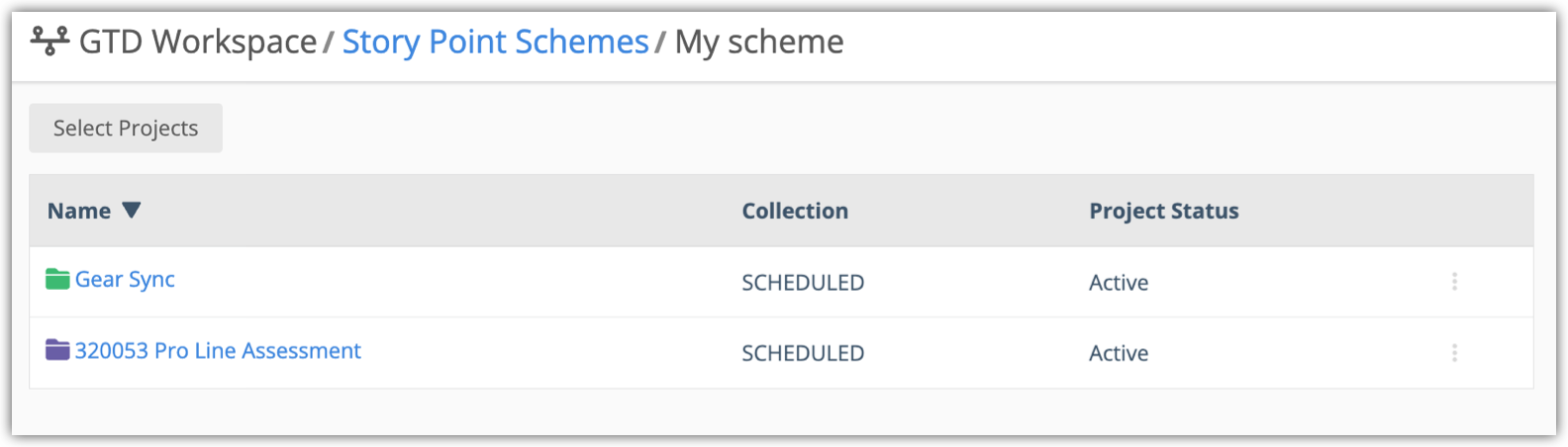The width and height of the screenshot is (1568, 447).
Task: Click the green Gear Sync folder icon
Action: (x=57, y=280)
